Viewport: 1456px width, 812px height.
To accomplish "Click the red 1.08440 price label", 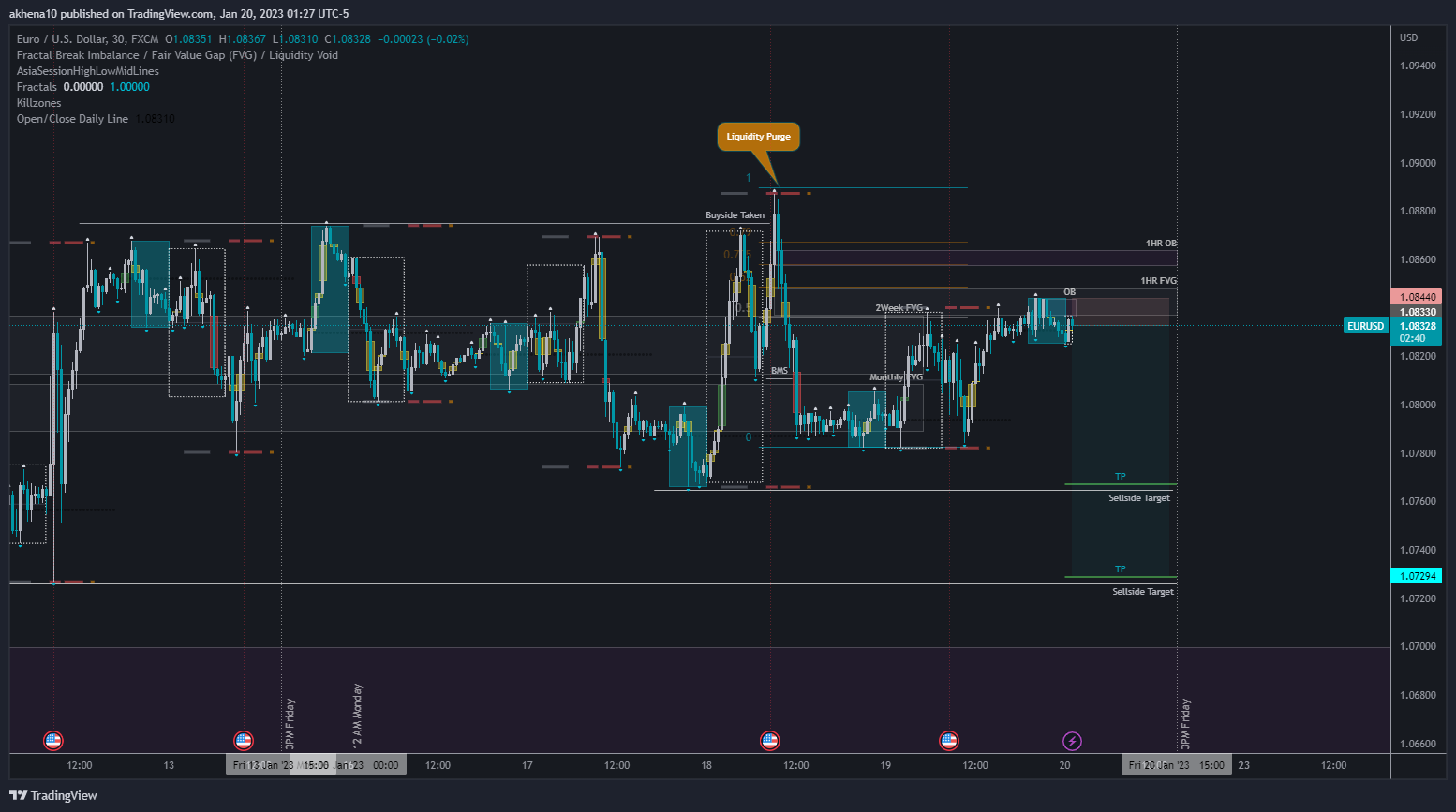I will 1417,297.
